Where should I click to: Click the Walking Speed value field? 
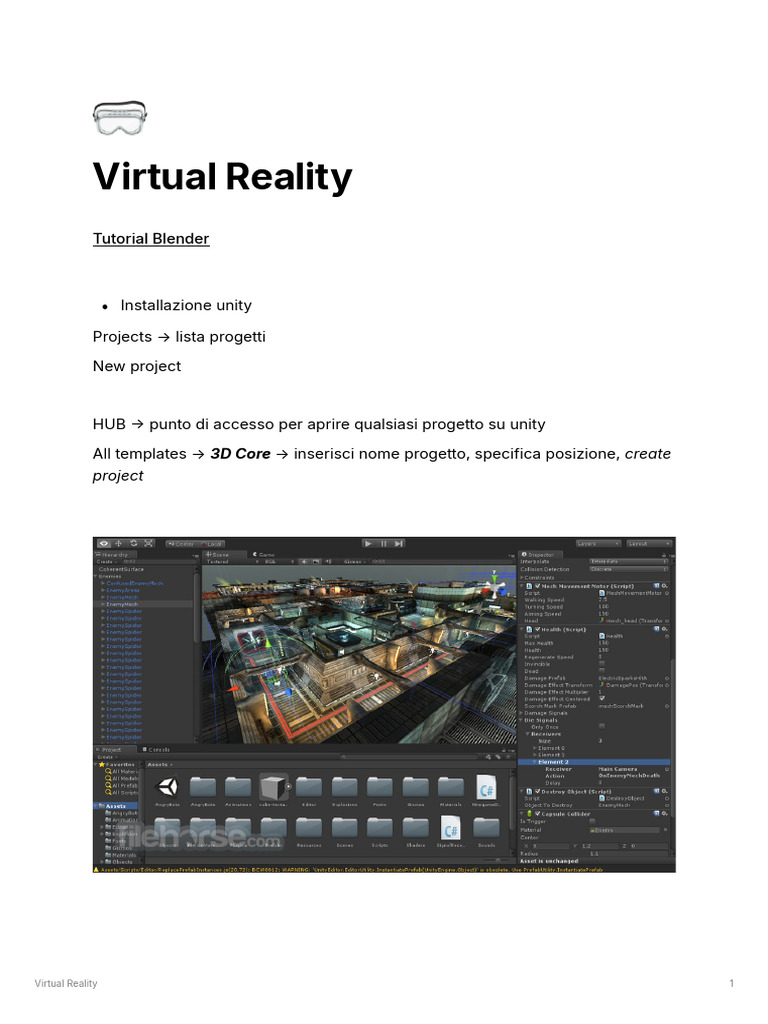pyautogui.click(x=632, y=600)
